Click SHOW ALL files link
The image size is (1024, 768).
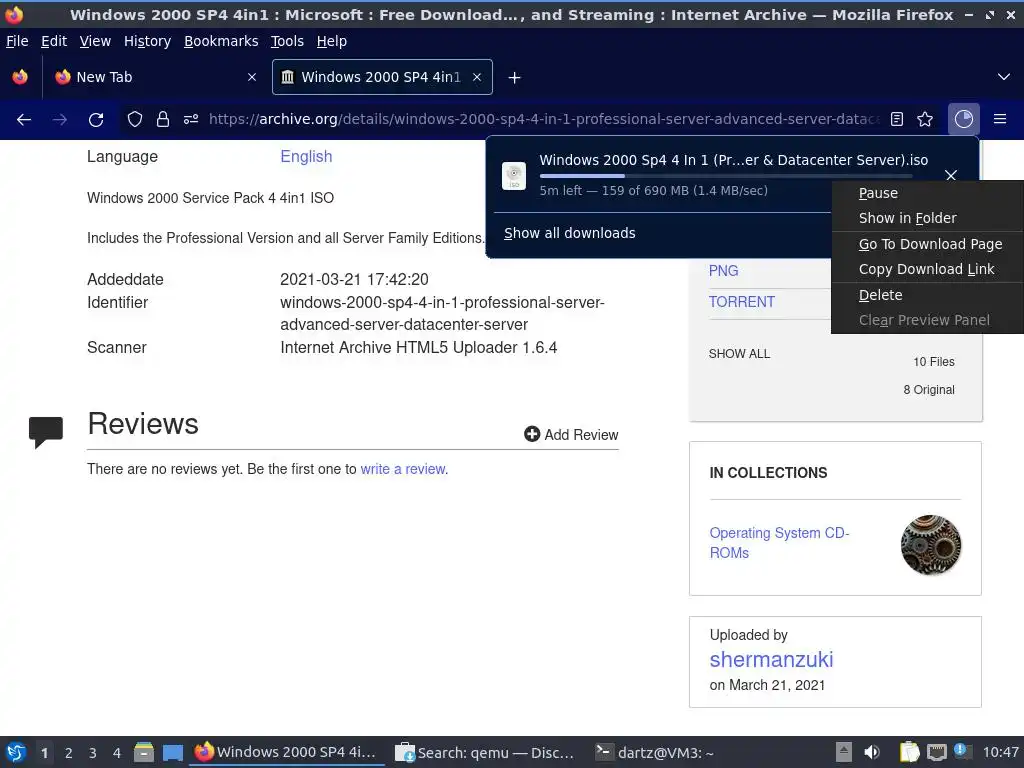[x=739, y=354]
